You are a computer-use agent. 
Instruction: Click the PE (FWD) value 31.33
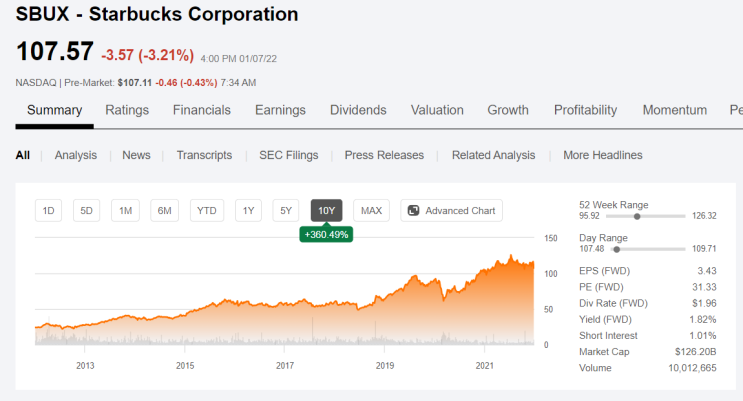(x=704, y=287)
